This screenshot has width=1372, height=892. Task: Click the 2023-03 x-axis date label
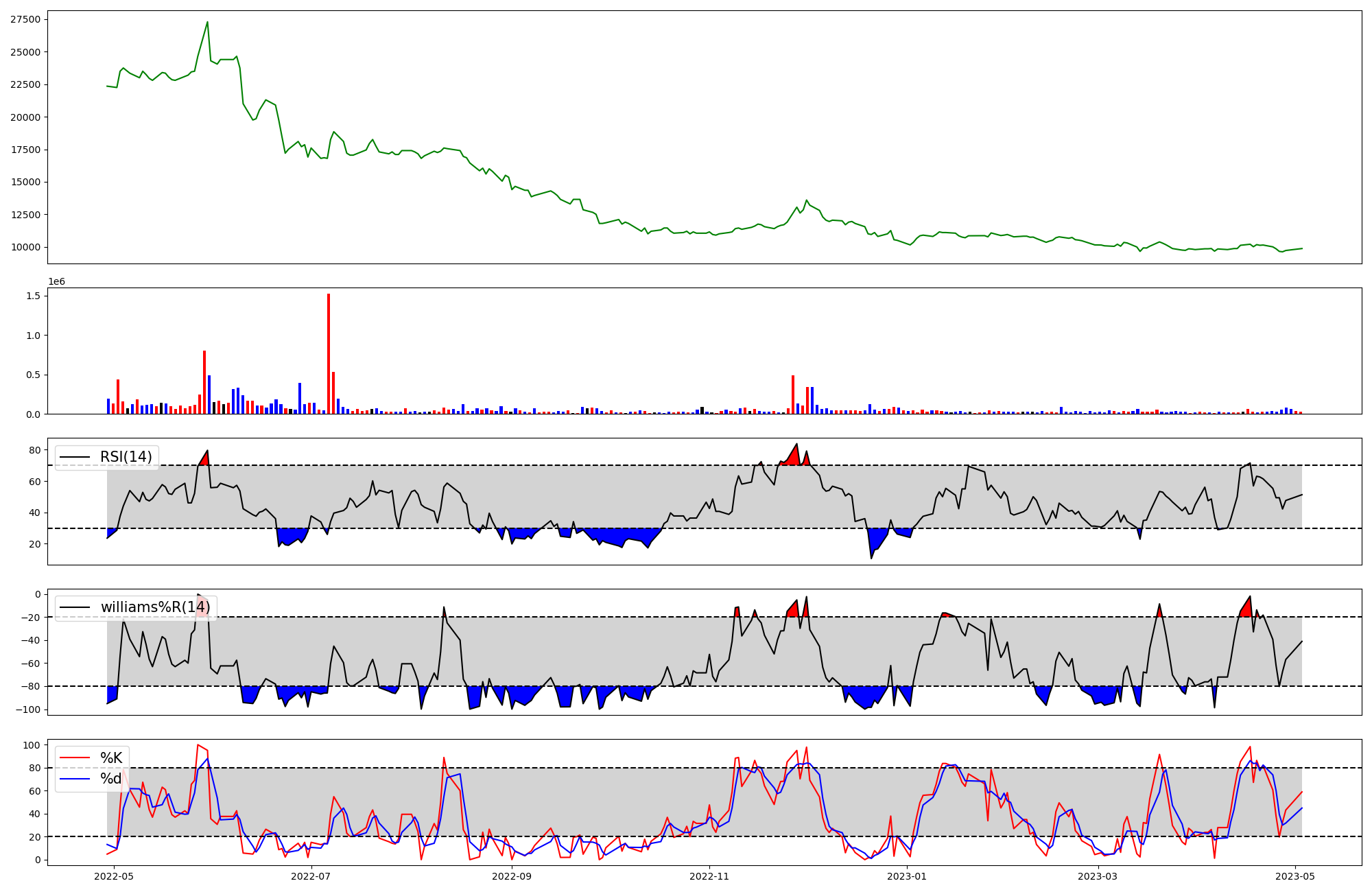click(1098, 876)
